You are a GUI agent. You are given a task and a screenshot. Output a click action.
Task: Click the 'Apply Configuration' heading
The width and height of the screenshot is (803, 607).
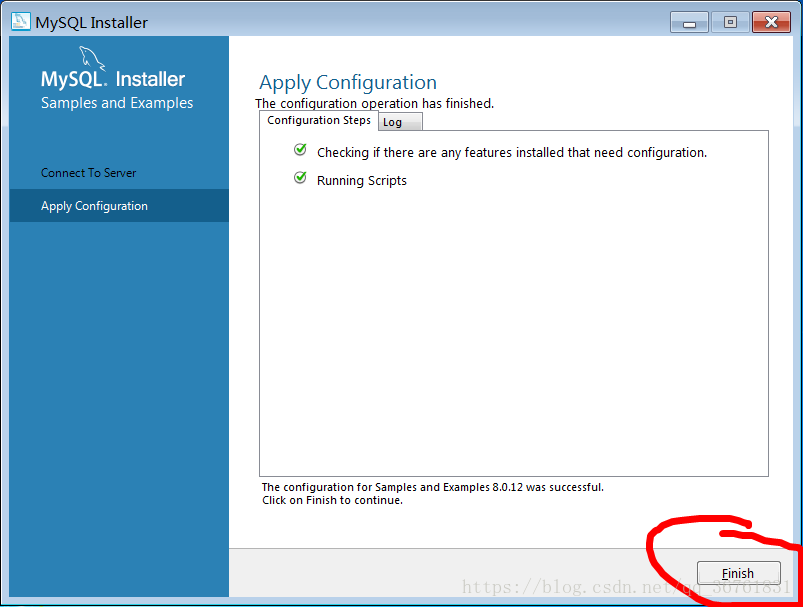(348, 82)
